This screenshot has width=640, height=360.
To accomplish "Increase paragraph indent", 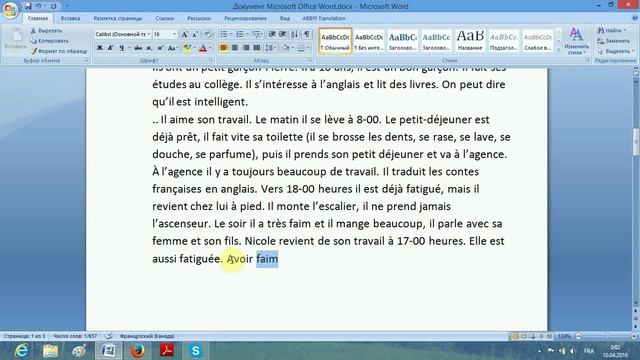I will coord(282,34).
